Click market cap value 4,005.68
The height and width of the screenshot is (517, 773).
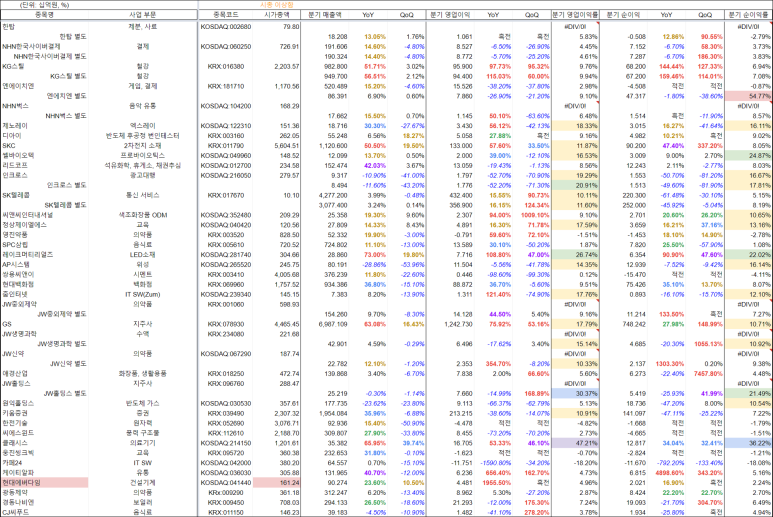coord(286,275)
